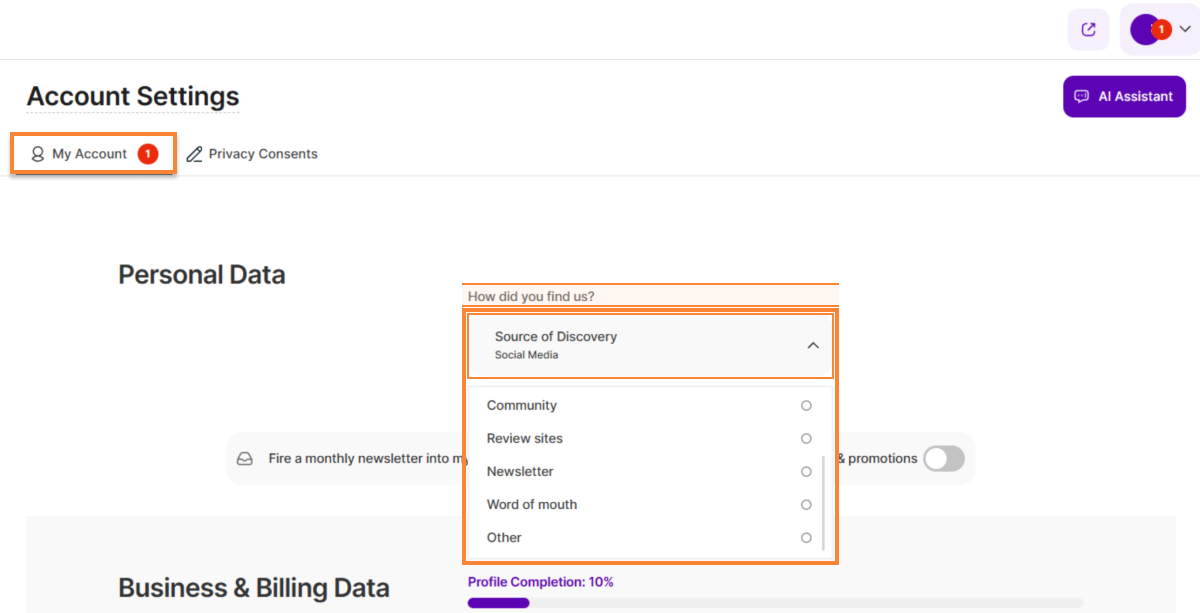Open the user avatar profile menu
Image resolution: width=1200 pixels, height=613 pixels.
[x=1143, y=30]
